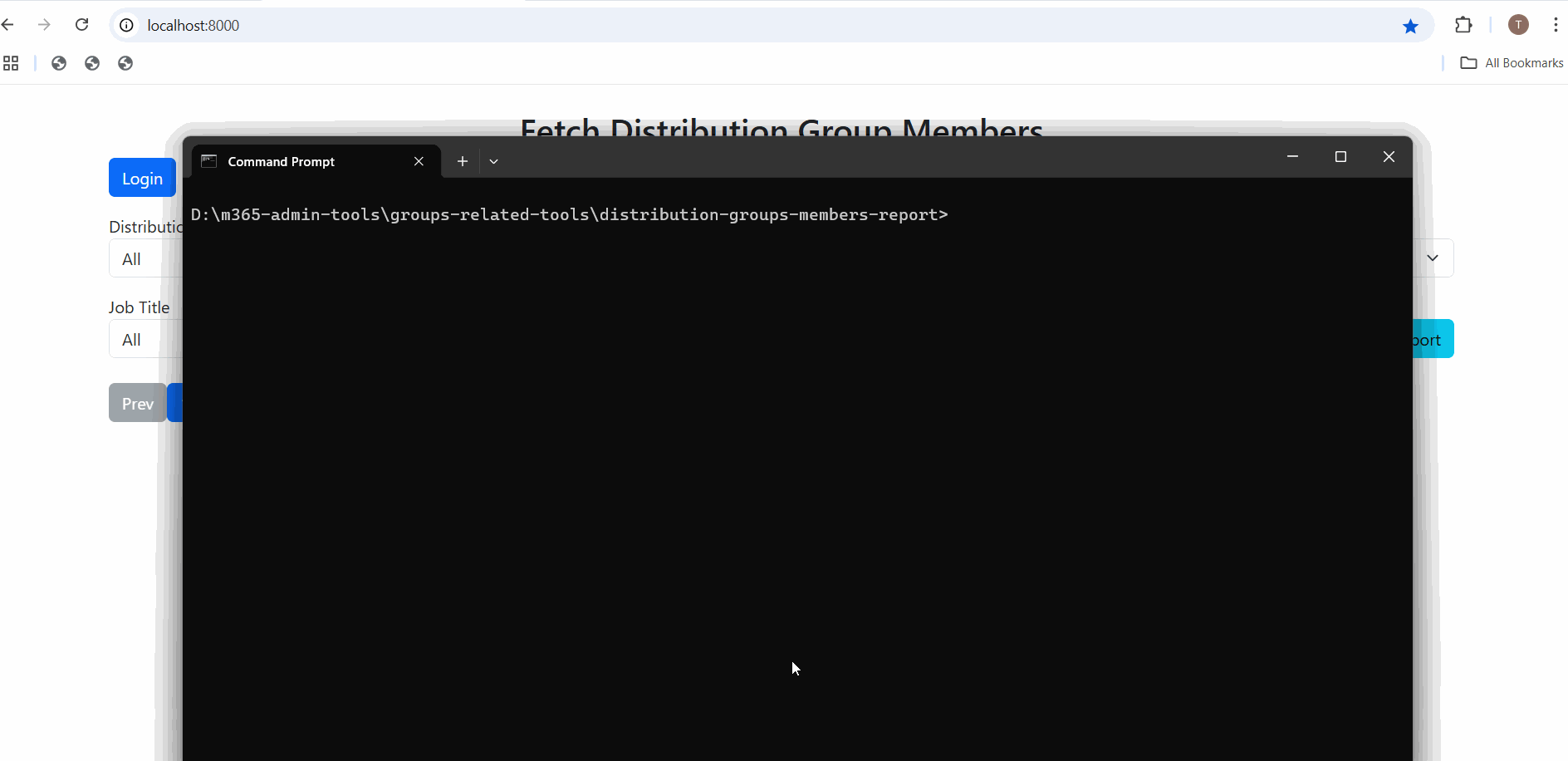This screenshot has width=1568, height=761.
Task: Click the gray Prev button
Action: pyautogui.click(x=137, y=404)
